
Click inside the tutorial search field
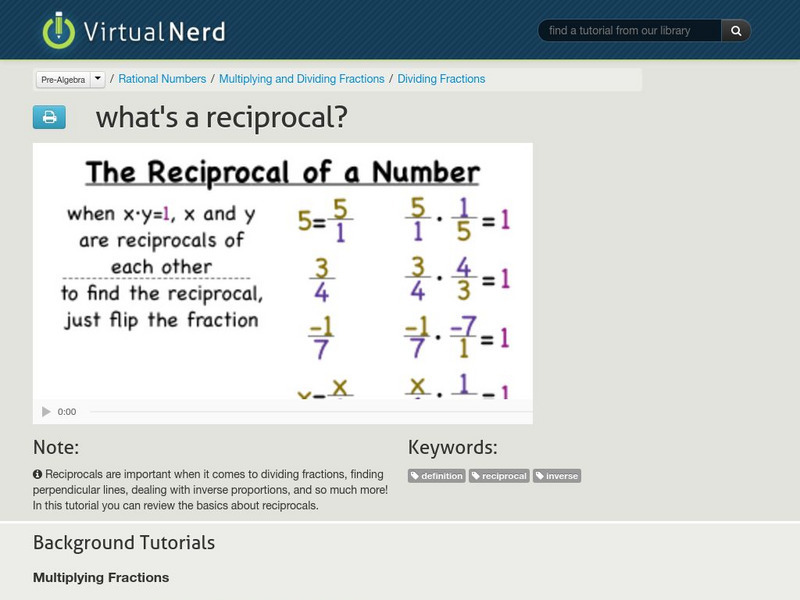click(x=630, y=30)
